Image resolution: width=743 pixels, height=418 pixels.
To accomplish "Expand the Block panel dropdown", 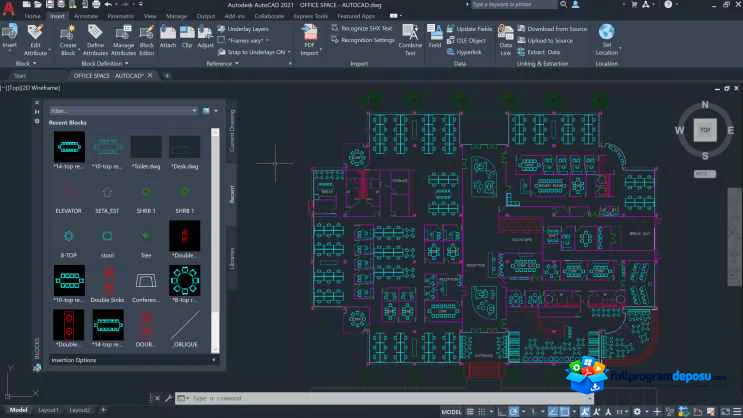I will [x=26, y=64].
